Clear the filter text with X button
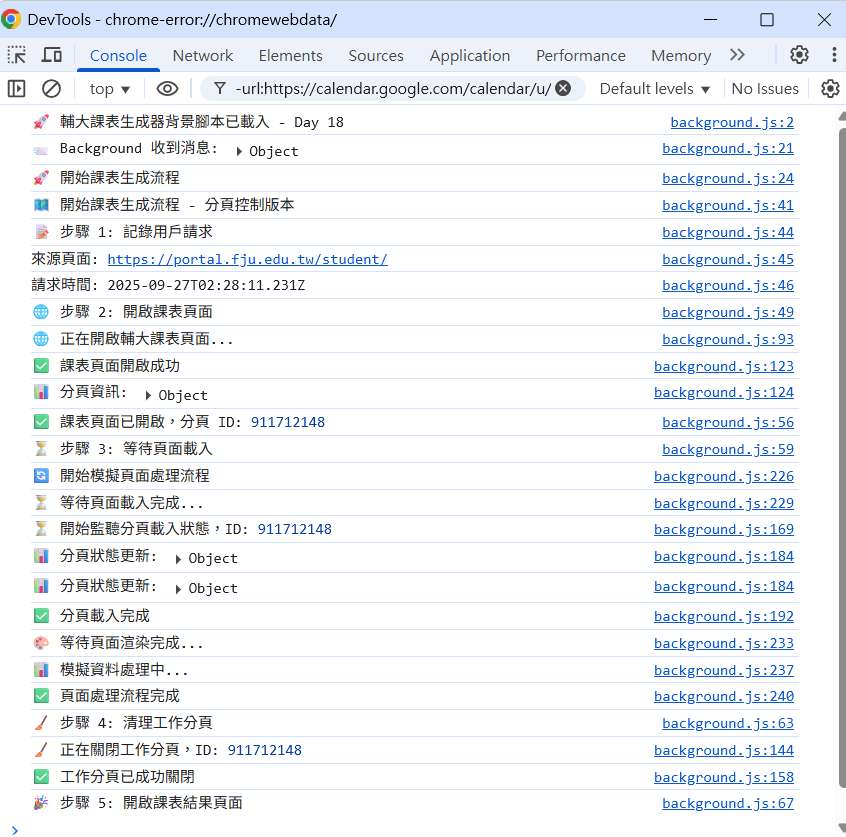The image size is (846, 837). coord(563,88)
